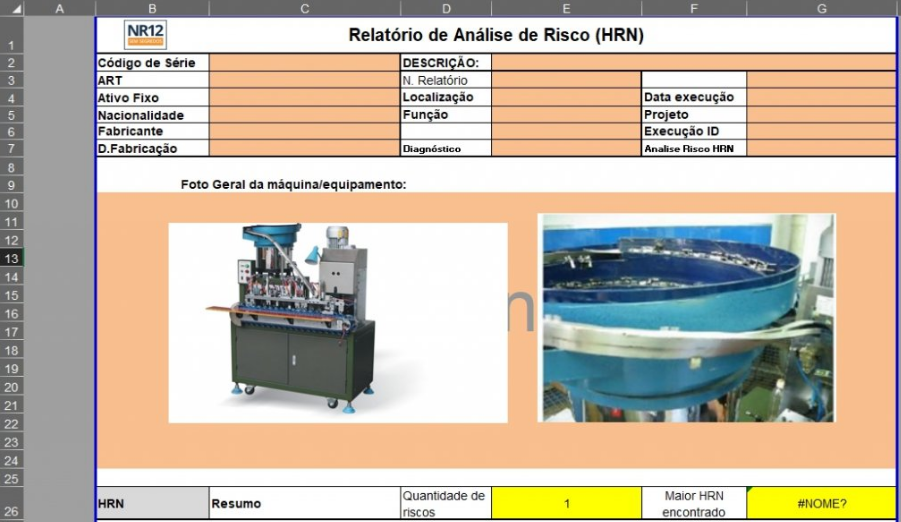Viewport: 901px width, 522px height.
Task: Click the Select All corner button
Action: [10, 8]
